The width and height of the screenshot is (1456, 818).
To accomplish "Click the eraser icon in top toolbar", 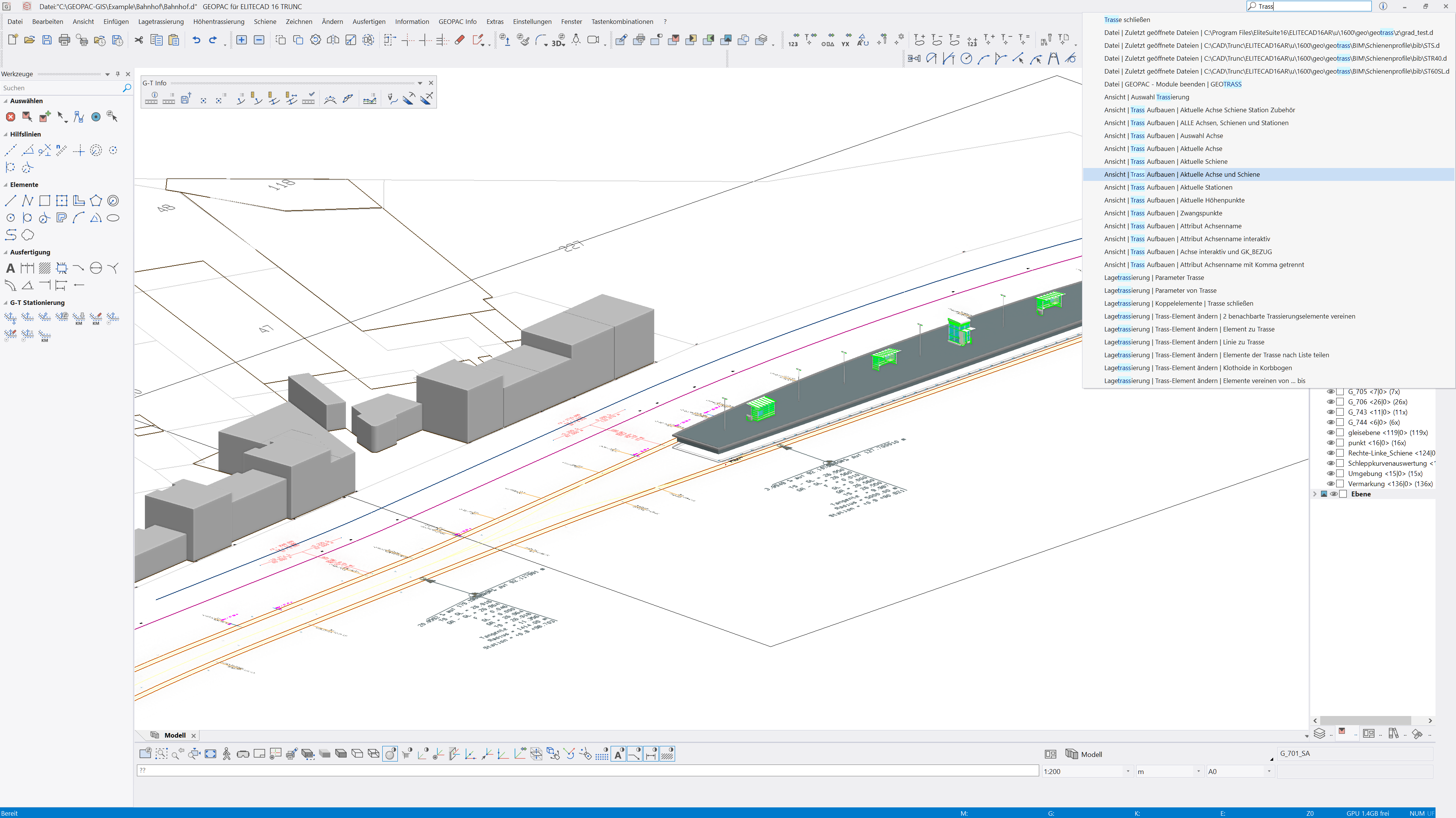I will [460, 40].
